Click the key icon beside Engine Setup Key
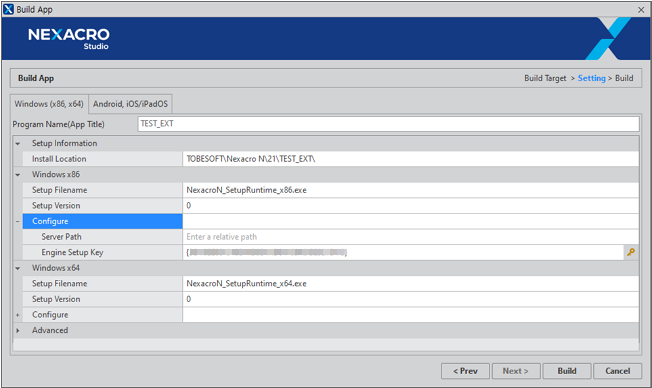The image size is (652, 388). coord(631,252)
